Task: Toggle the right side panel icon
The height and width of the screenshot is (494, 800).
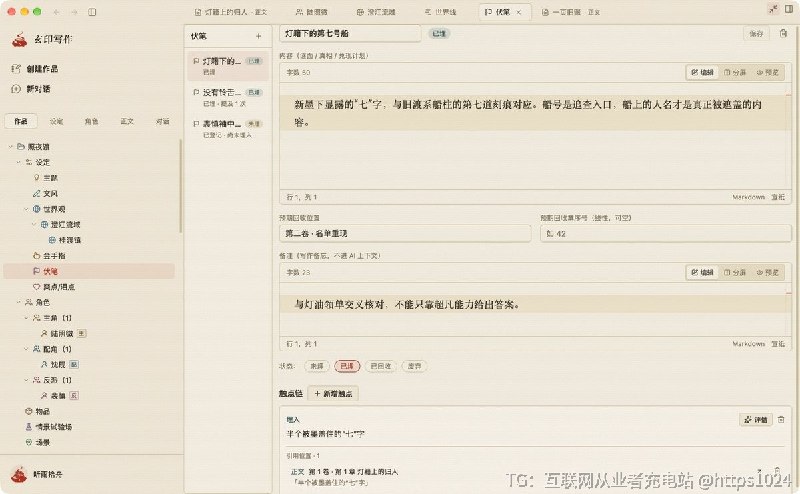Action: (x=789, y=9)
